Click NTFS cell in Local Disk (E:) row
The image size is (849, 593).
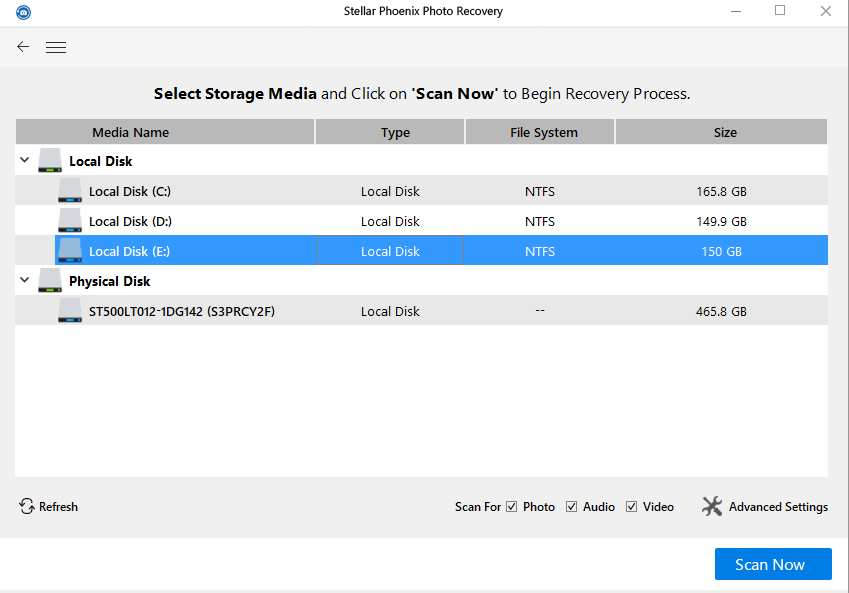coord(540,251)
